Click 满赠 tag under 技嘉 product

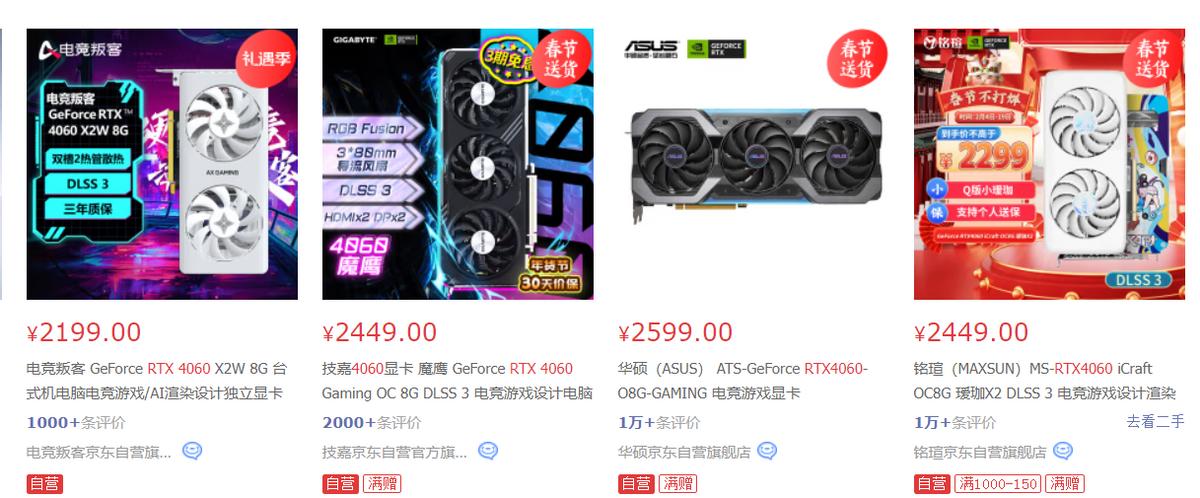pos(381,484)
